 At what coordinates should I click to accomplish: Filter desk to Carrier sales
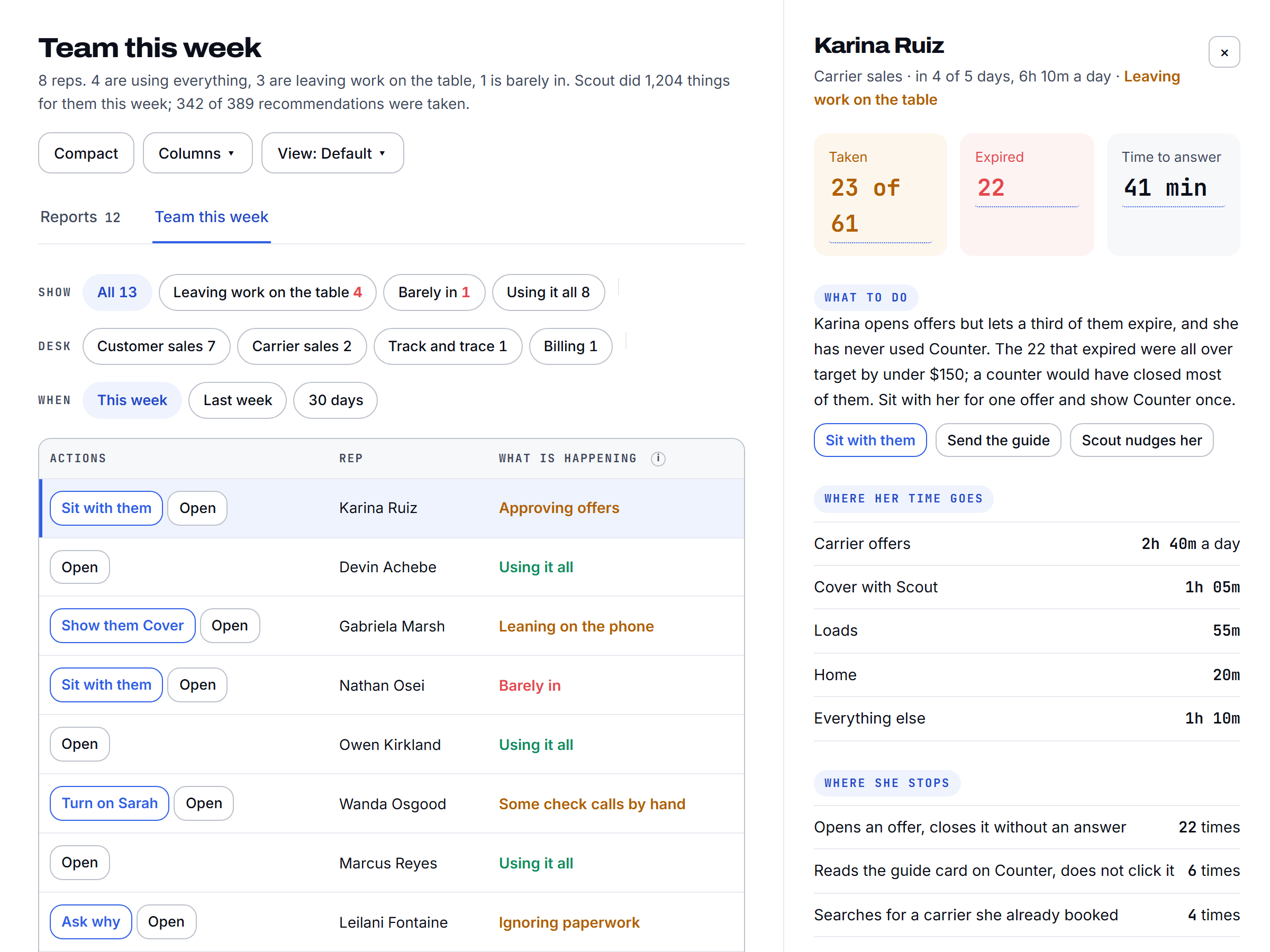coord(302,346)
